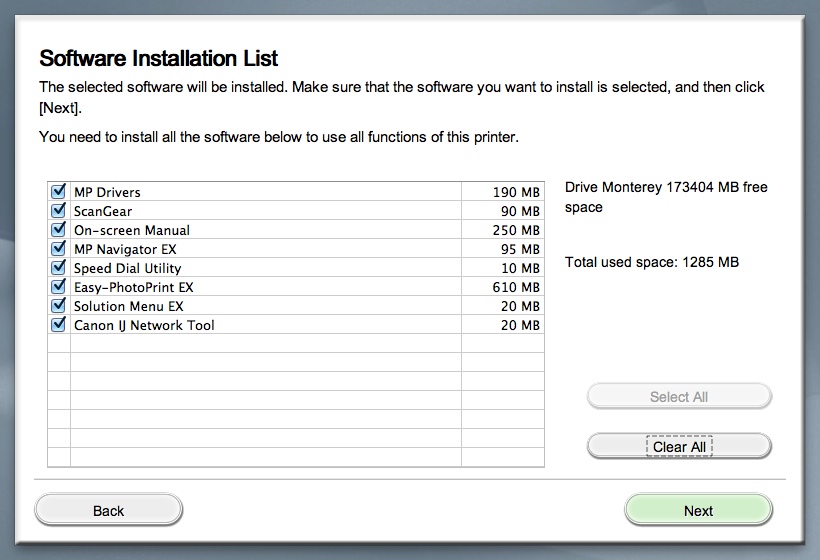Select the On-screen Manual row label
The image size is (820, 560).
(131, 230)
